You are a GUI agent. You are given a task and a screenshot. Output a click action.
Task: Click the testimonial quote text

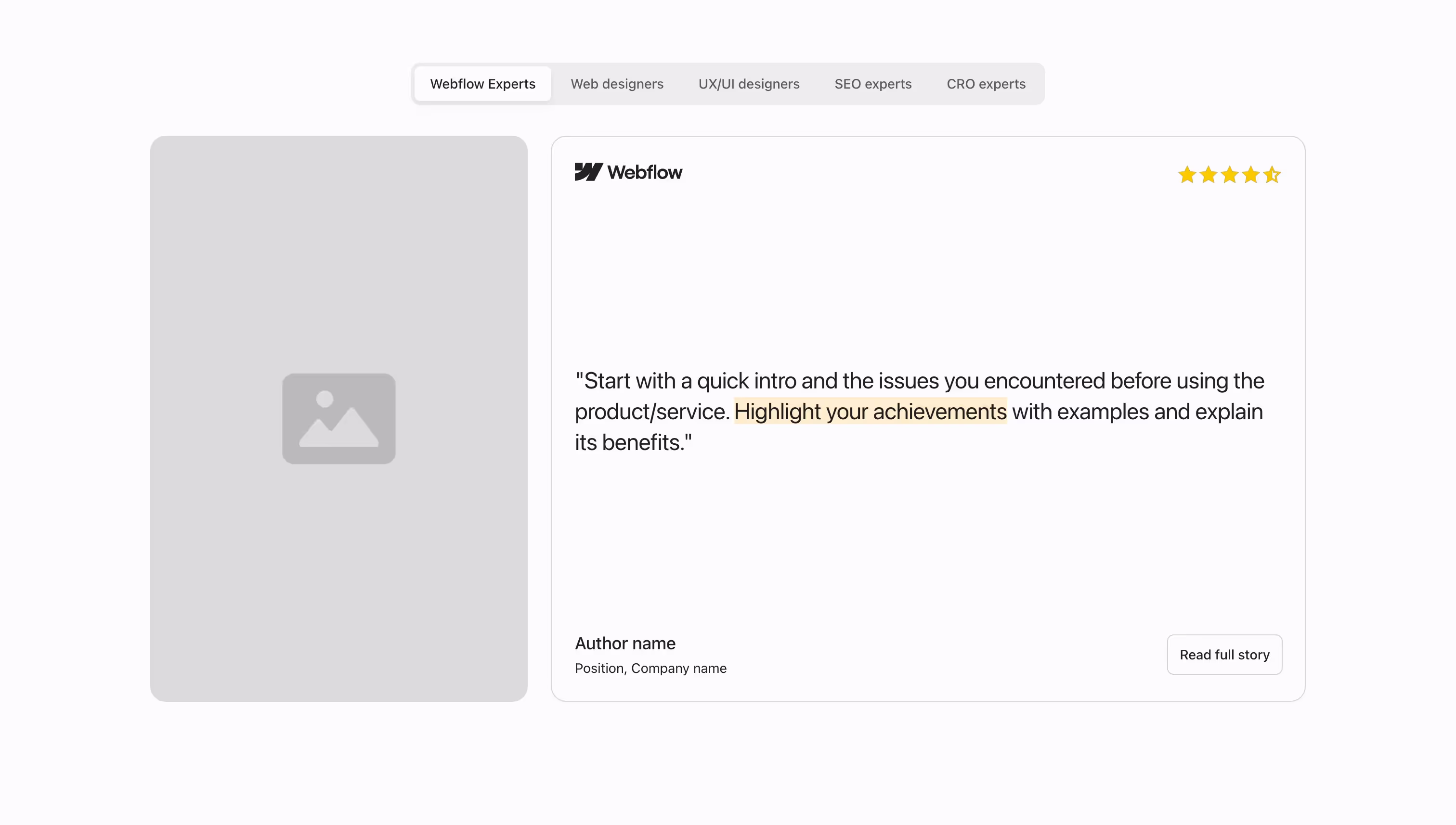(918, 412)
